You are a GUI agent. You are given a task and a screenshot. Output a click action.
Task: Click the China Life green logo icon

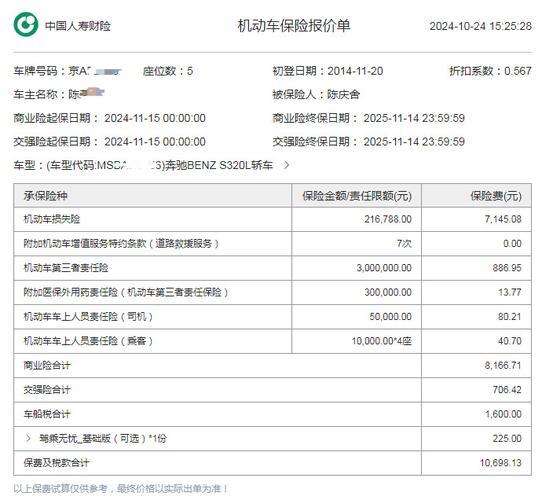[26, 24]
